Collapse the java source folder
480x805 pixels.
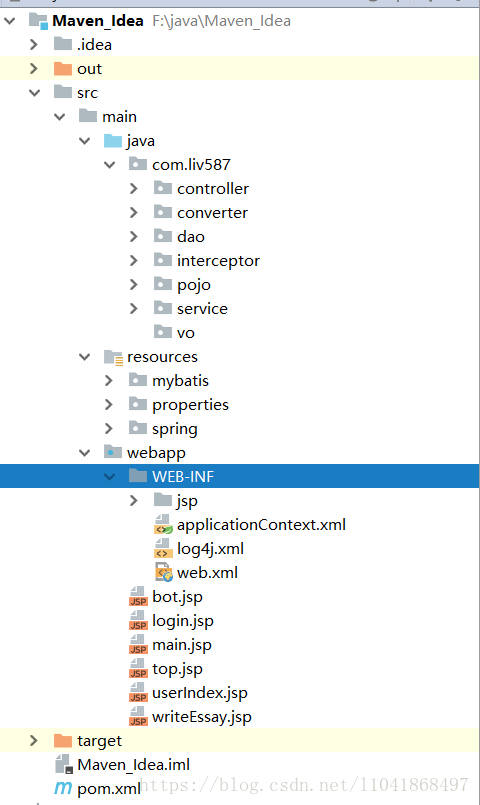click(85, 141)
